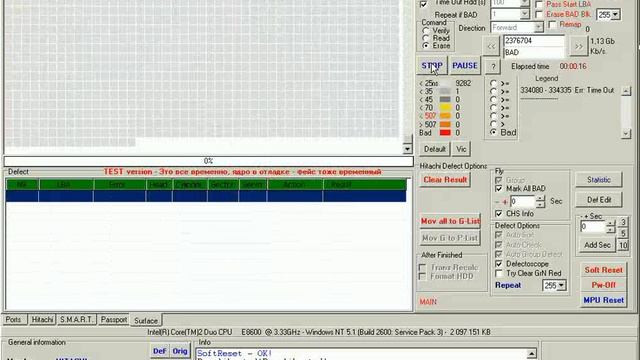The width and height of the screenshot is (640, 360).
Task: Select the Read command radio
Action: tap(426, 38)
